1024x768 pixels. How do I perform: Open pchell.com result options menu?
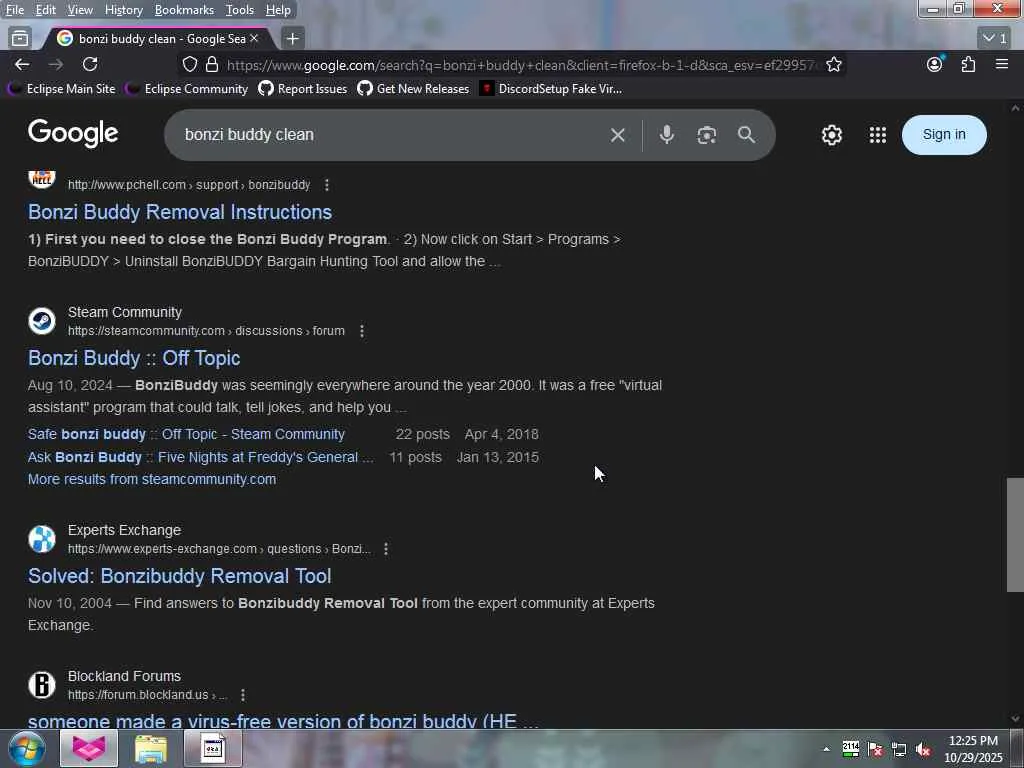click(327, 185)
